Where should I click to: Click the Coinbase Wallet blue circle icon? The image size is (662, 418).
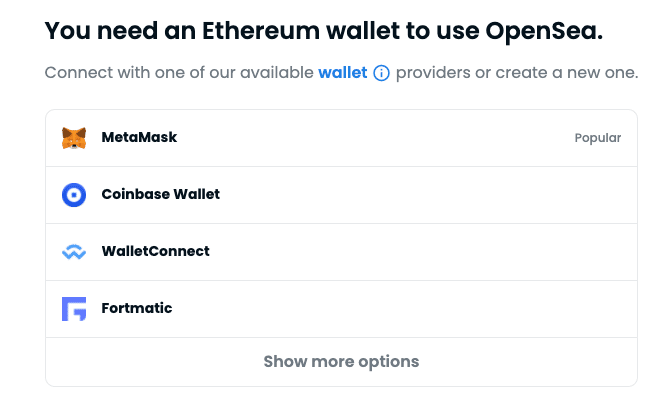coord(74,195)
